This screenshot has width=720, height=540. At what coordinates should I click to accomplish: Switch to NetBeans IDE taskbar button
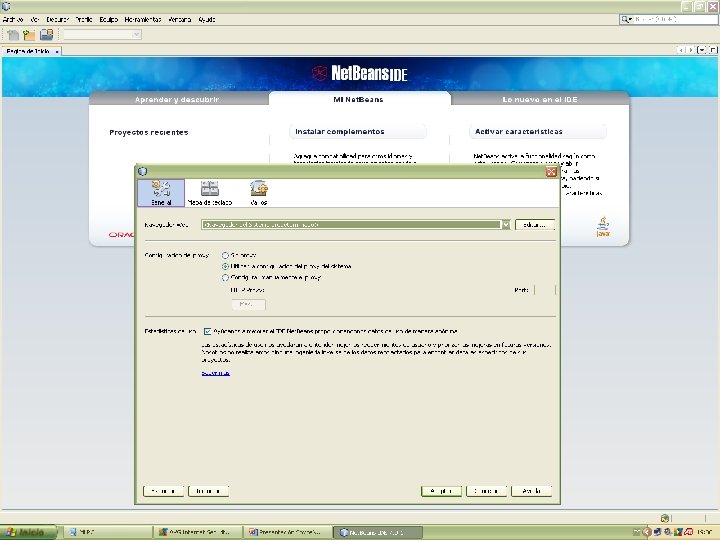pyautogui.click(x=377, y=532)
